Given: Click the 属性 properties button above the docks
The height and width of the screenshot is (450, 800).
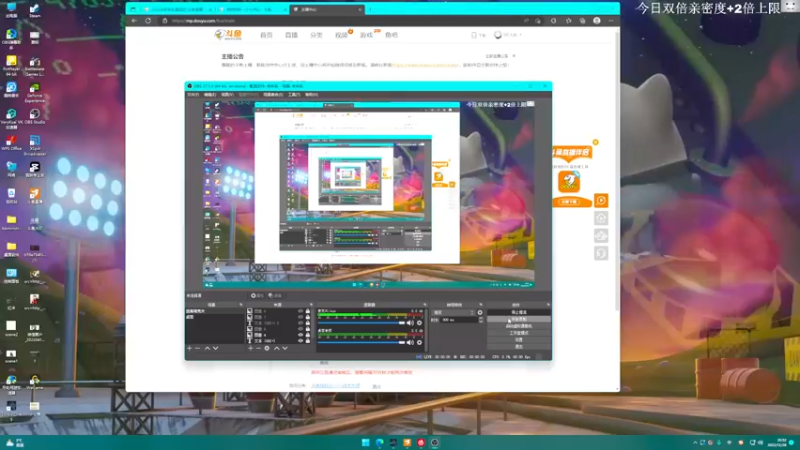Looking at the screenshot, I should (257, 295).
